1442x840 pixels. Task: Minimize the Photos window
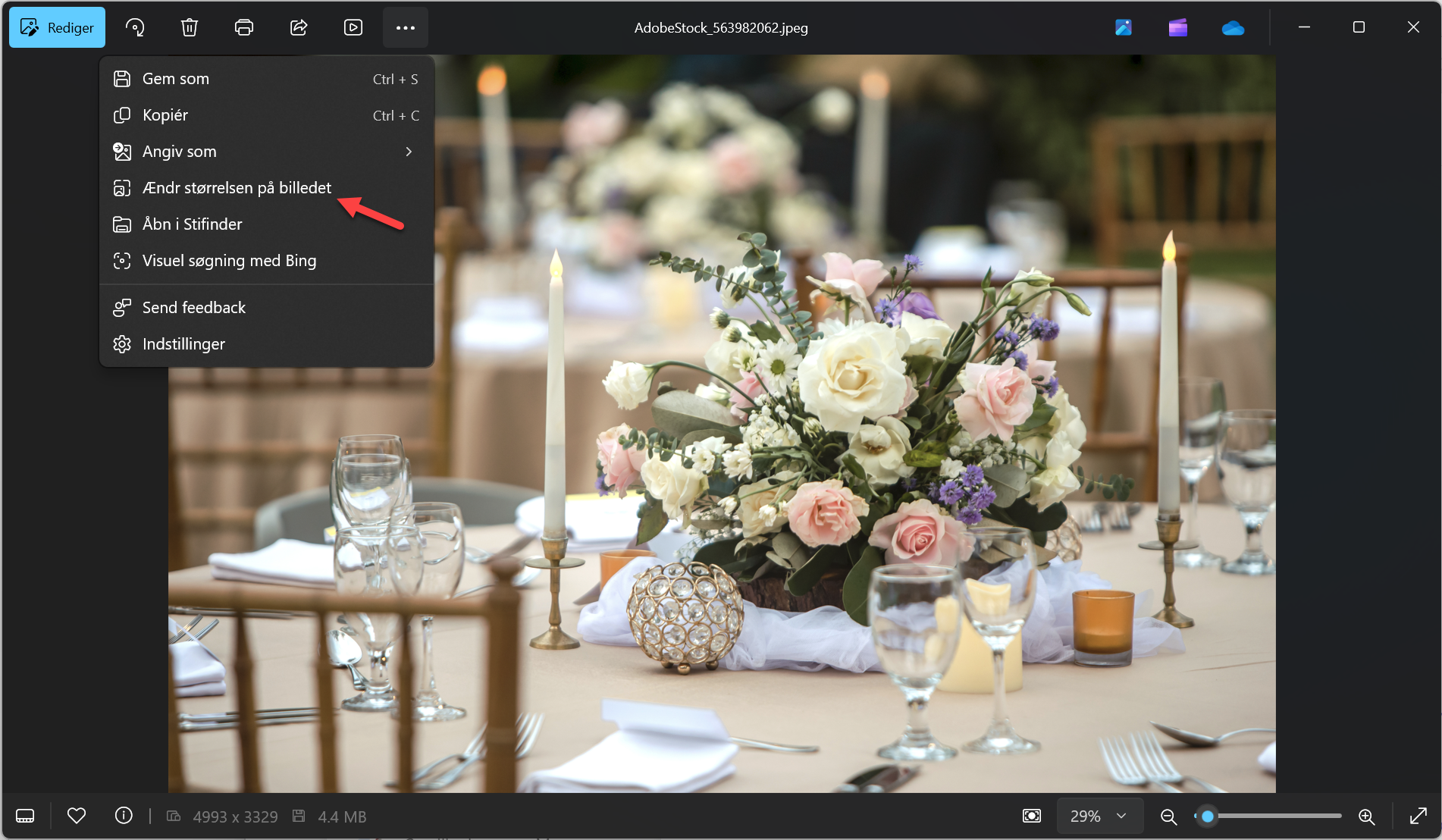tap(1304, 27)
